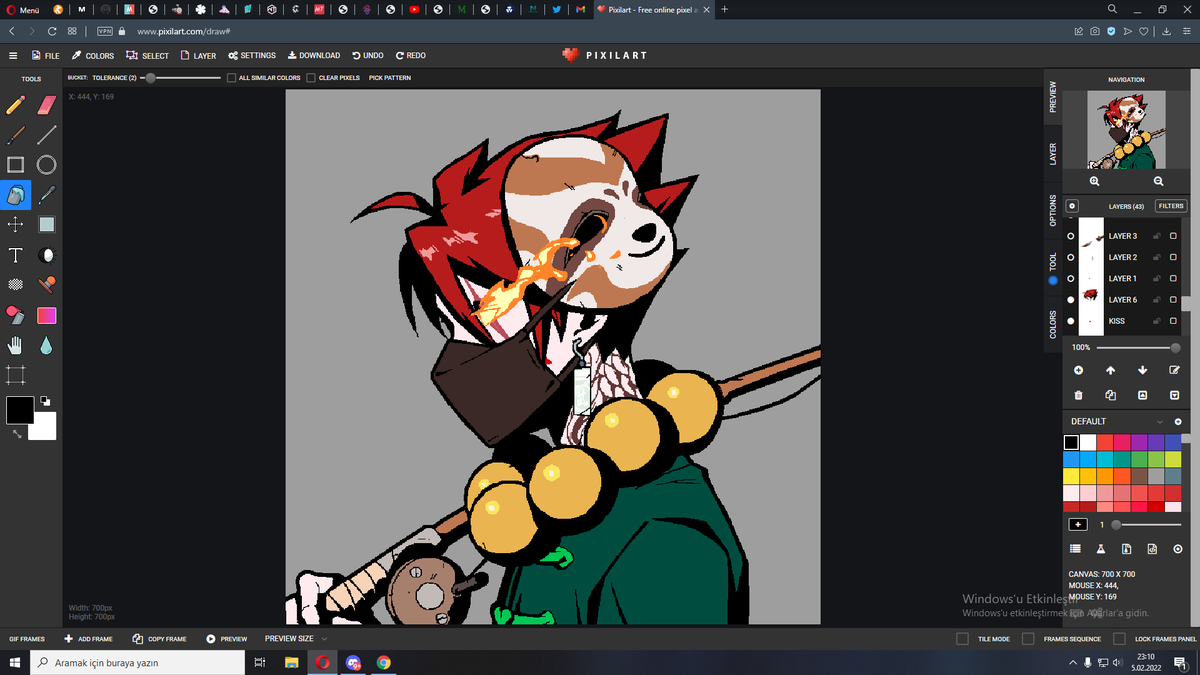Screen dimensions: 1200x675
Task: Open the Settings menu
Action: (252, 56)
